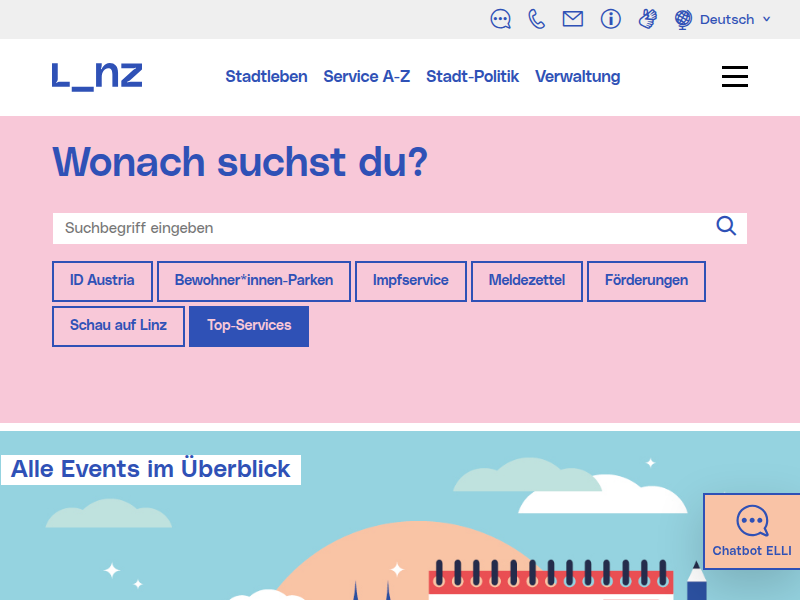Open the sign language hands icon

[x=647, y=19]
